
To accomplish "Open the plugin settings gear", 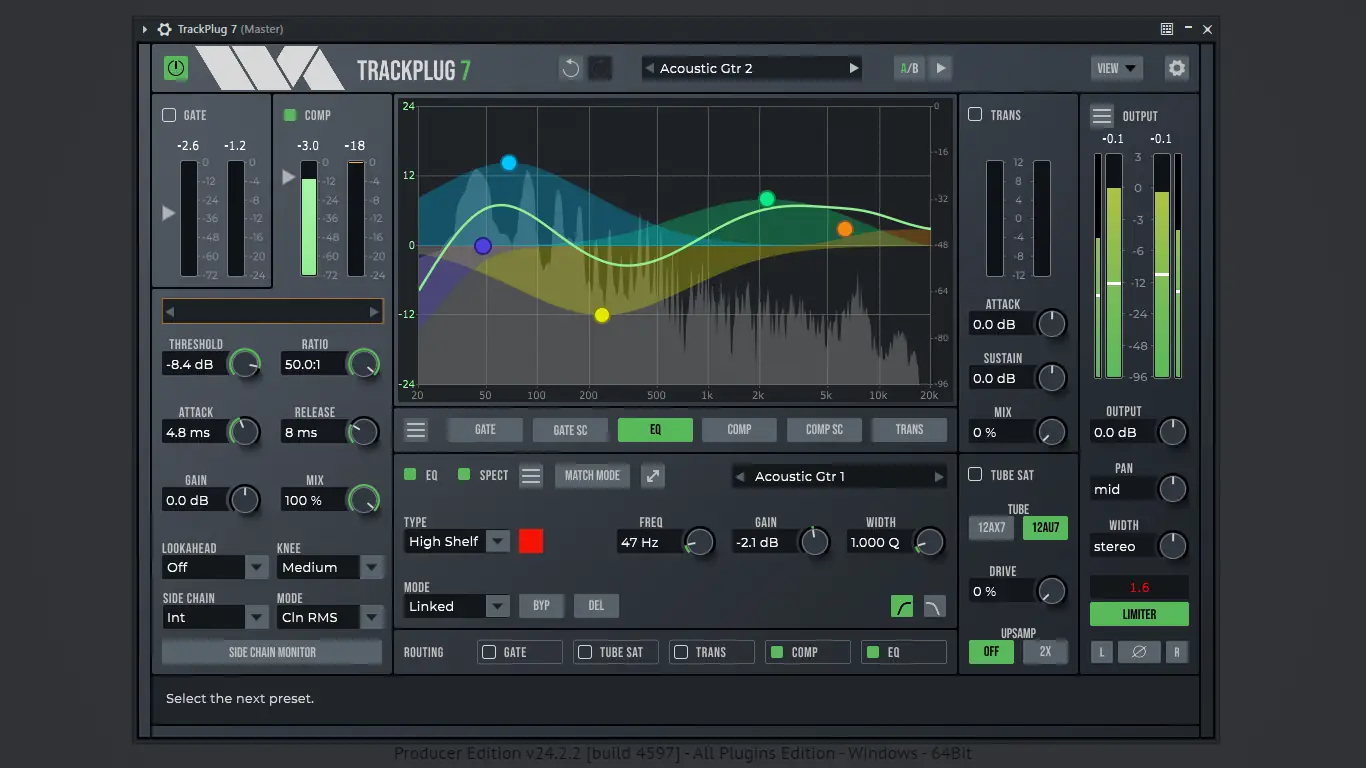I will coord(1176,67).
